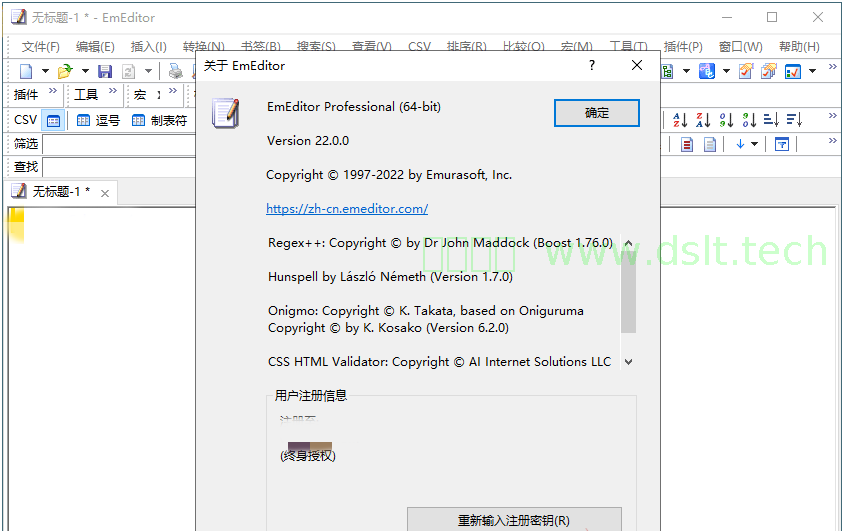Open dropdown beside blue down arrow

754,144
